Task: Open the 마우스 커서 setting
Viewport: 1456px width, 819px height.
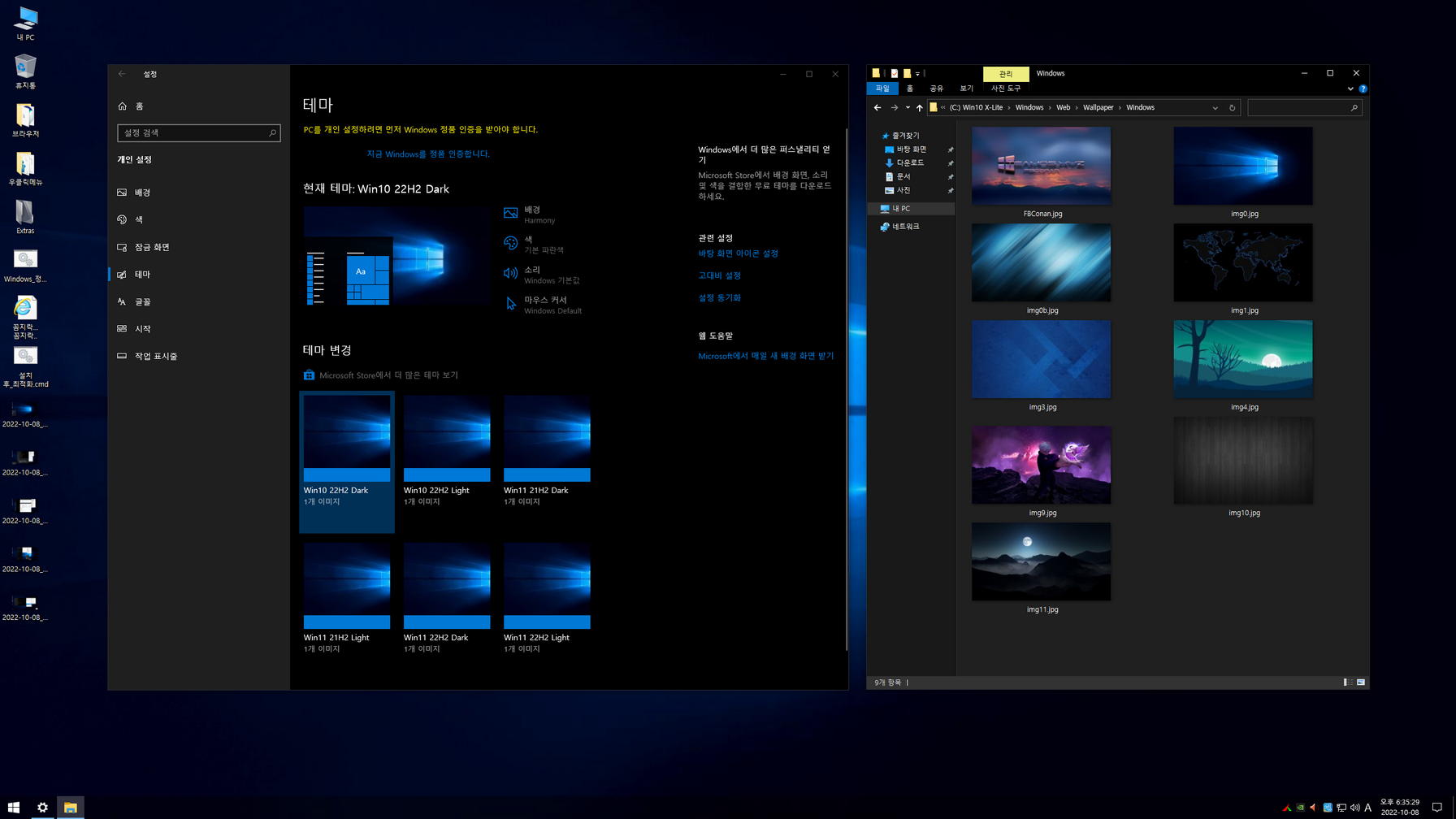Action: (x=543, y=305)
